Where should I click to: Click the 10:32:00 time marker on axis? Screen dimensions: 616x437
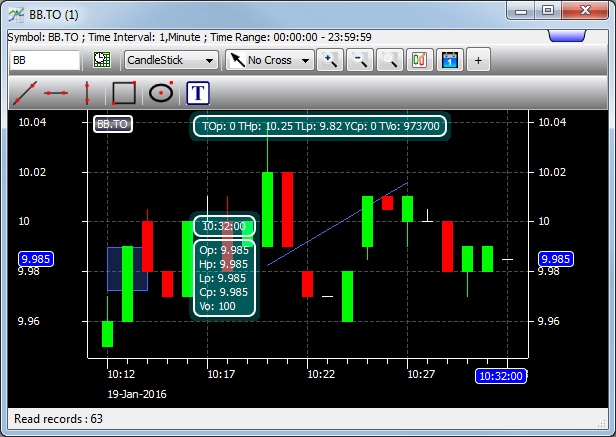coord(500,376)
